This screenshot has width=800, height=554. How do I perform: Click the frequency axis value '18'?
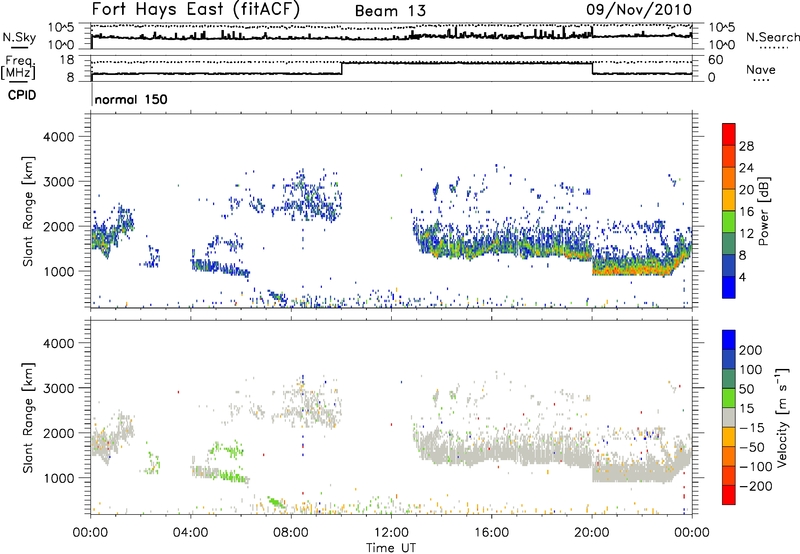click(67, 60)
